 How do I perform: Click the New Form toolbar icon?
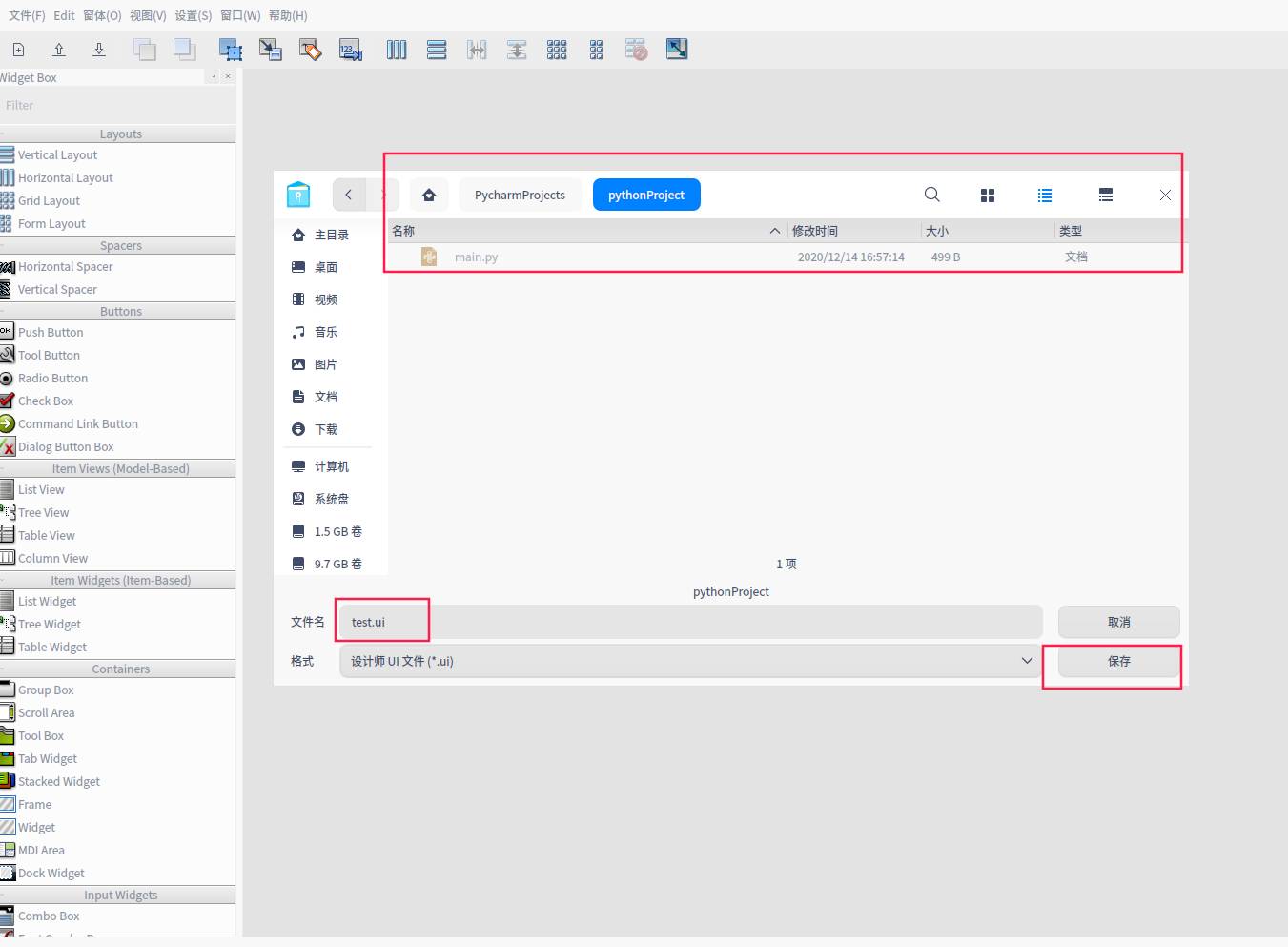[x=18, y=49]
